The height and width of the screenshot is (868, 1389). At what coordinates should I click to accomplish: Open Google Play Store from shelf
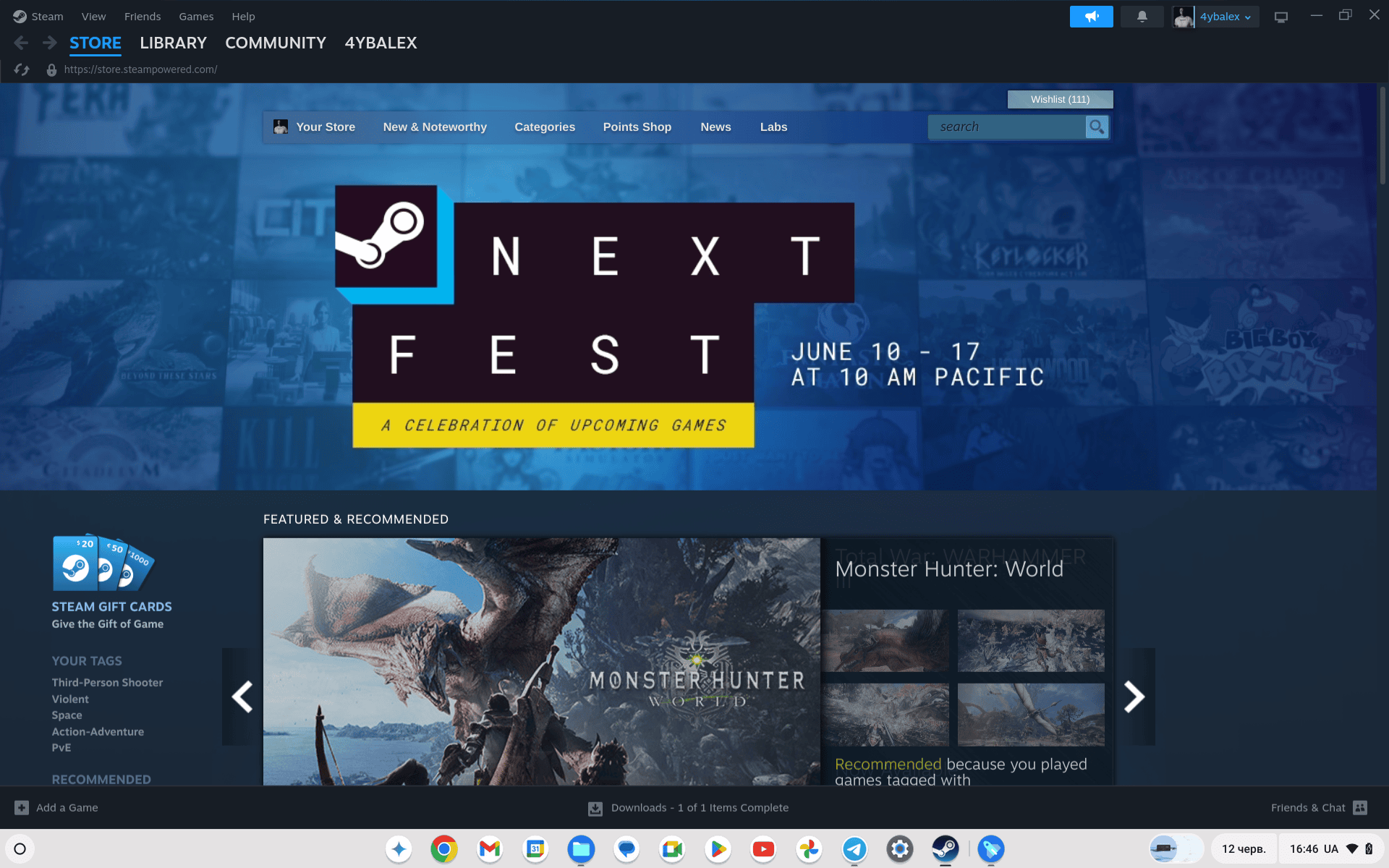[718, 848]
